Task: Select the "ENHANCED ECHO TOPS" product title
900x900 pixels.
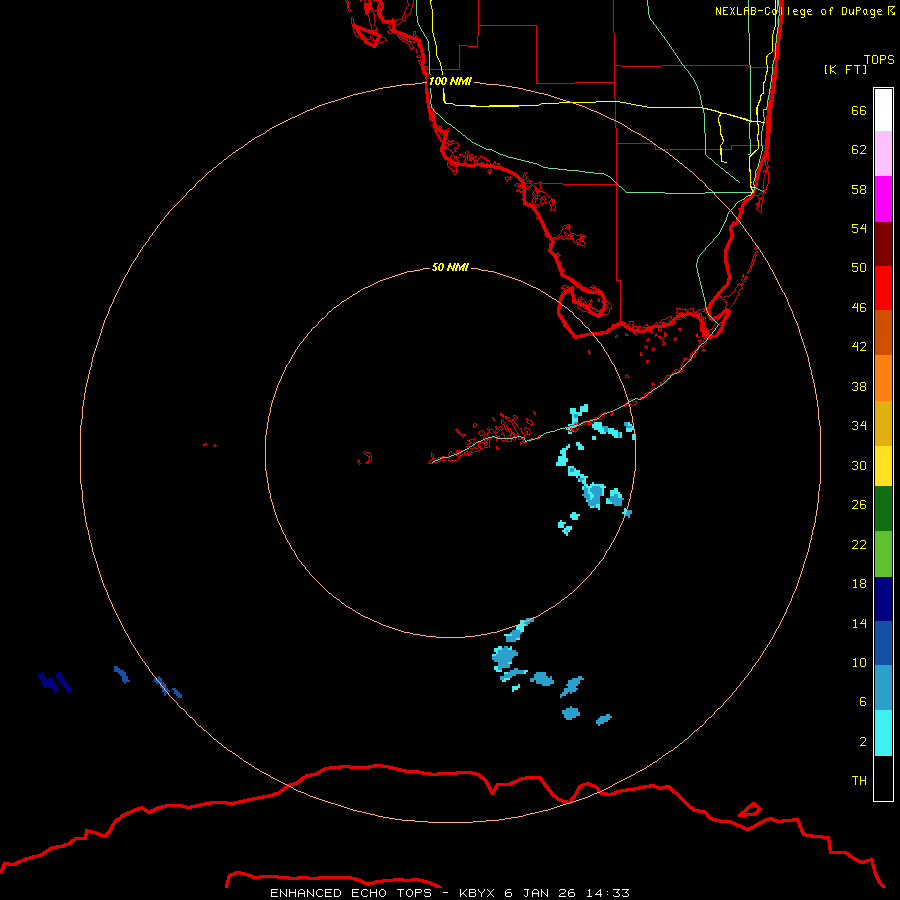Action: (351, 893)
